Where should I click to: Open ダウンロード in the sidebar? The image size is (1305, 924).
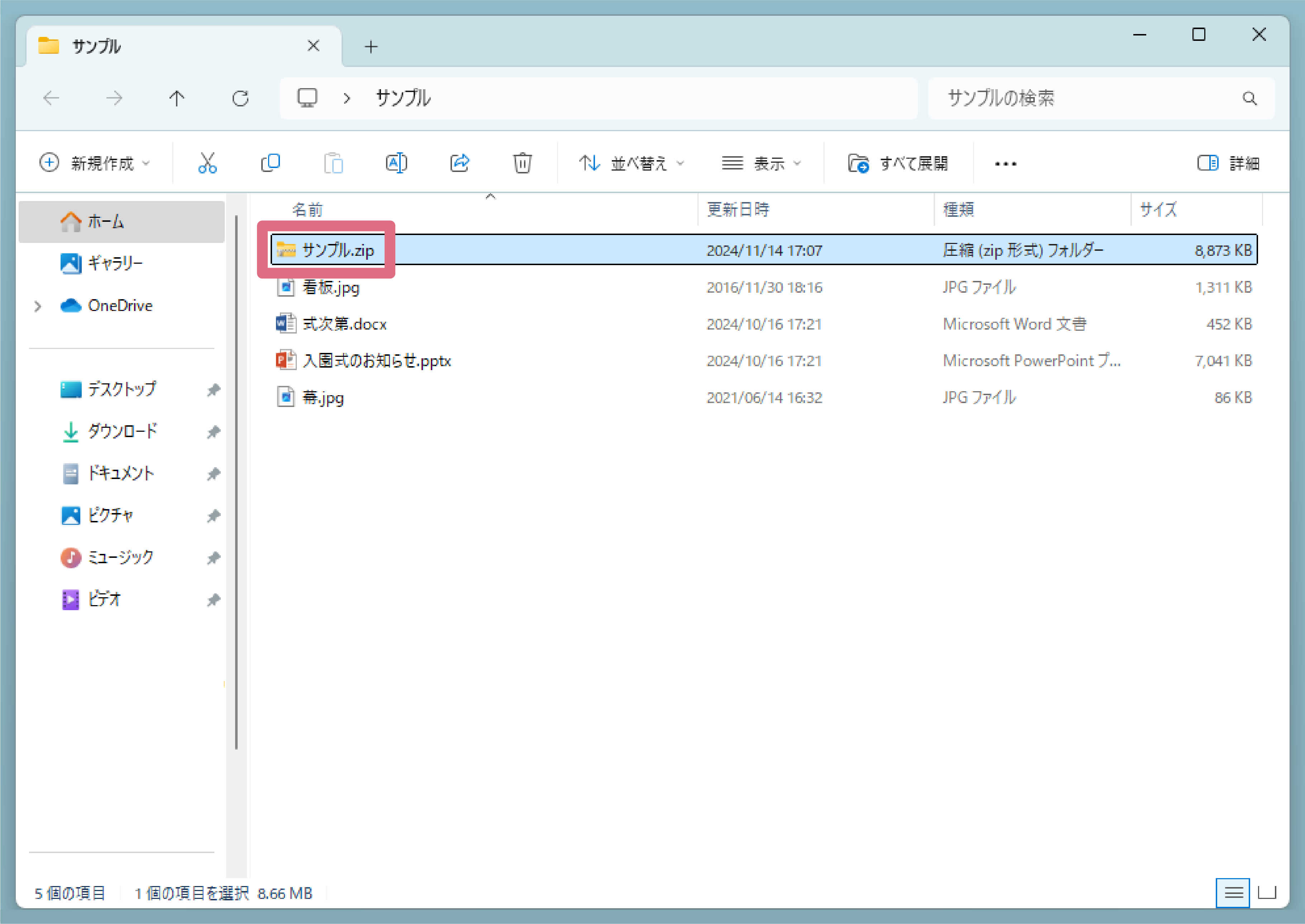point(122,431)
